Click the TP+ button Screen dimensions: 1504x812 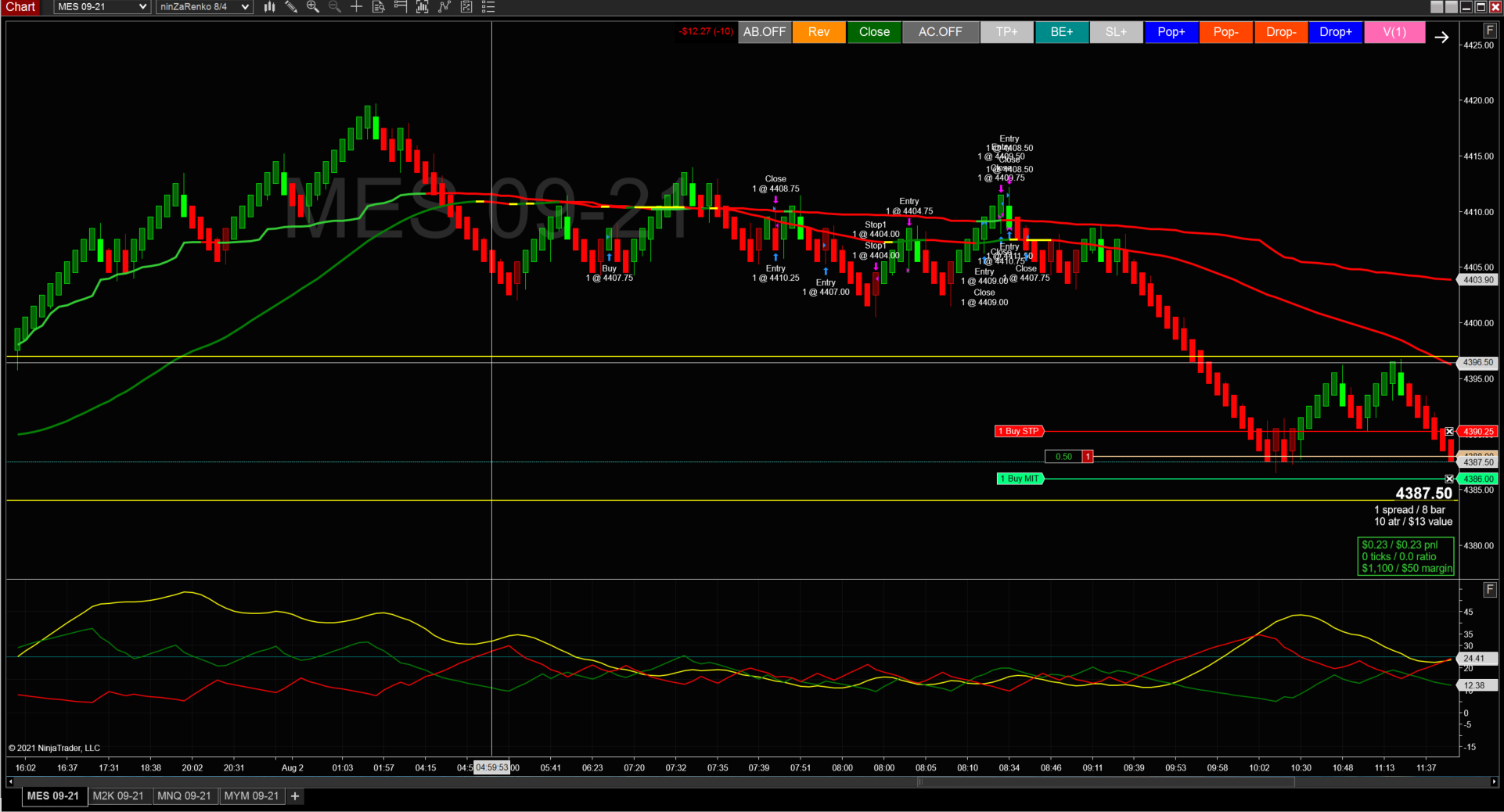pyautogui.click(x=1007, y=32)
